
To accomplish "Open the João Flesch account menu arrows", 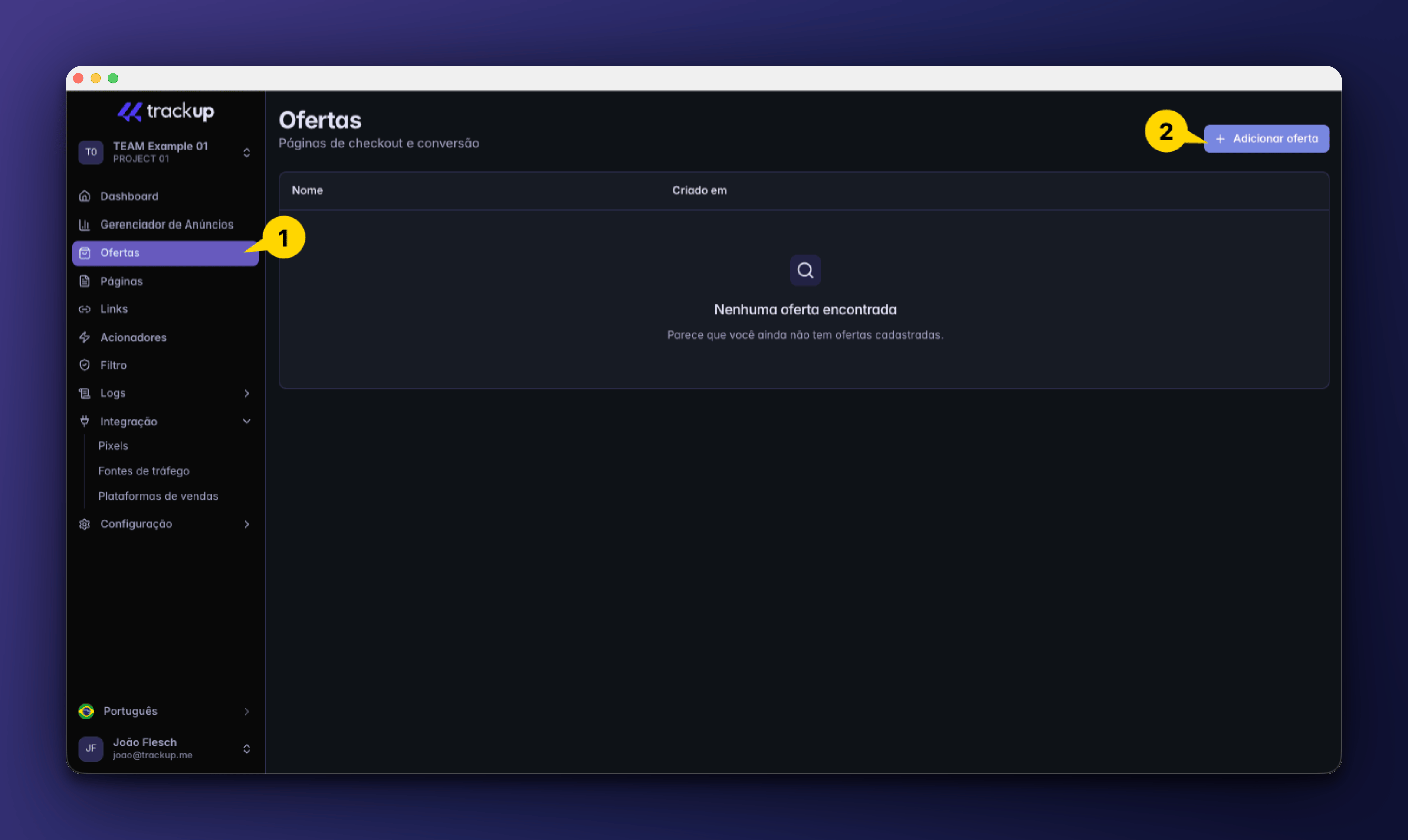I will pos(246,749).
